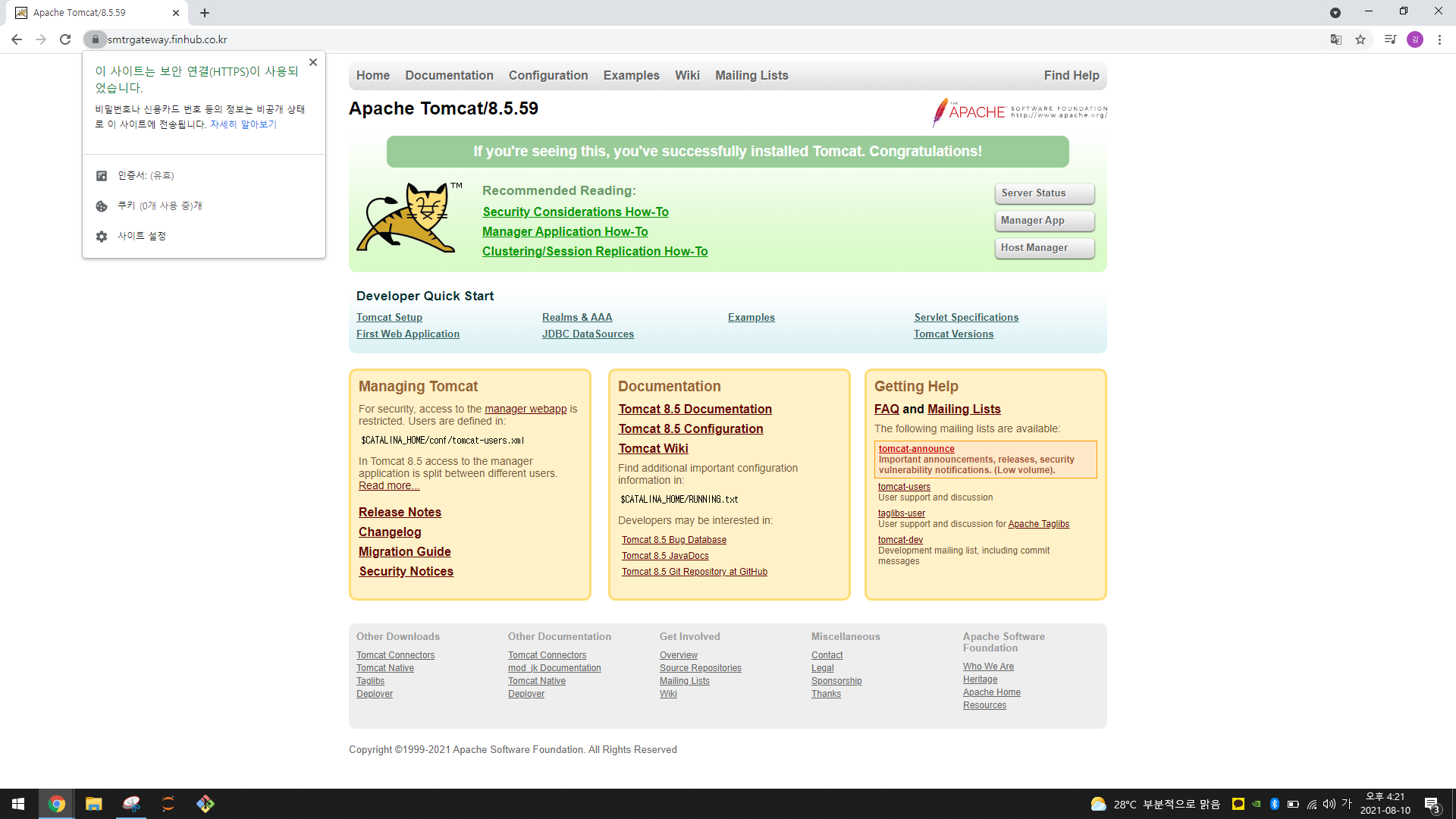Image resolution: width=1456 pixels, height=819 pixels.
Task: Open tomcat-announce mailing list link
Action: (916, 449)
